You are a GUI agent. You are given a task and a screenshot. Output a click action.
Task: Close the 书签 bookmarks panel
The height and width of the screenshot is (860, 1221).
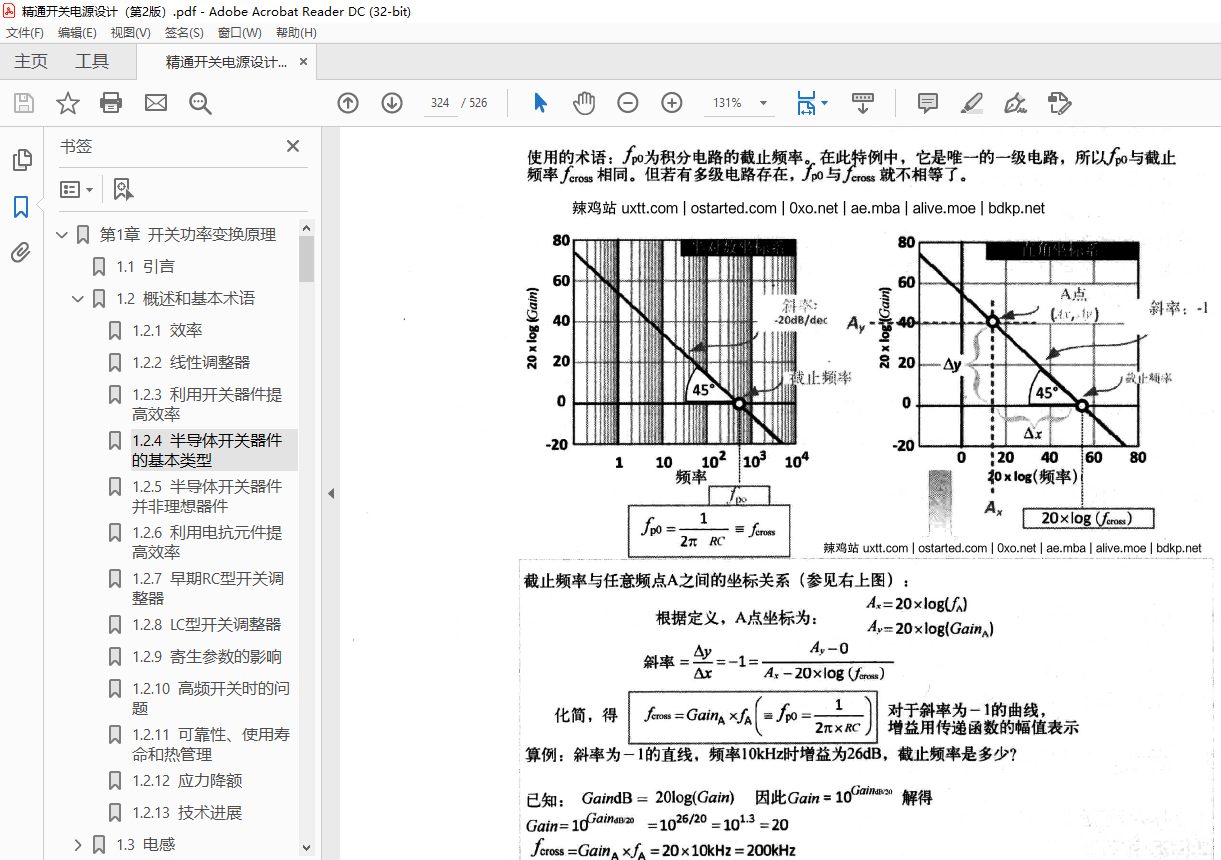tap(293, 146)
